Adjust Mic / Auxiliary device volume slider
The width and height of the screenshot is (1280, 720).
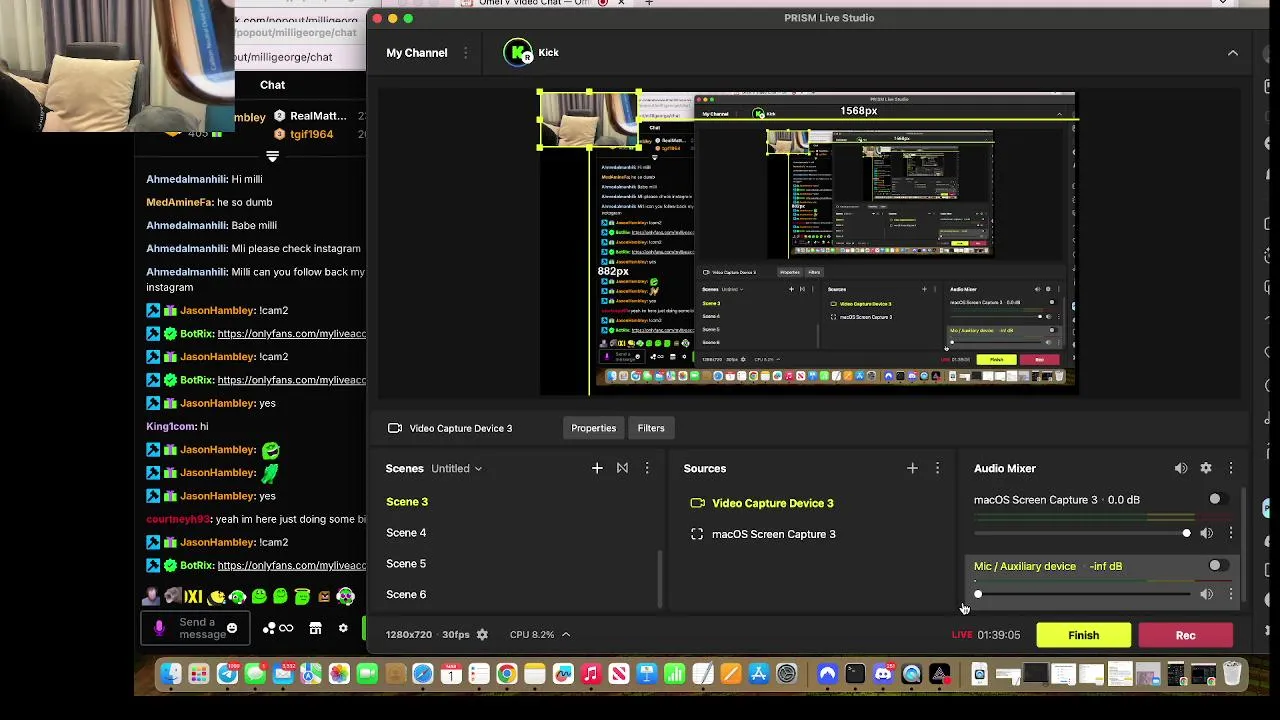pyautogui.click(x=1083, y=594)
